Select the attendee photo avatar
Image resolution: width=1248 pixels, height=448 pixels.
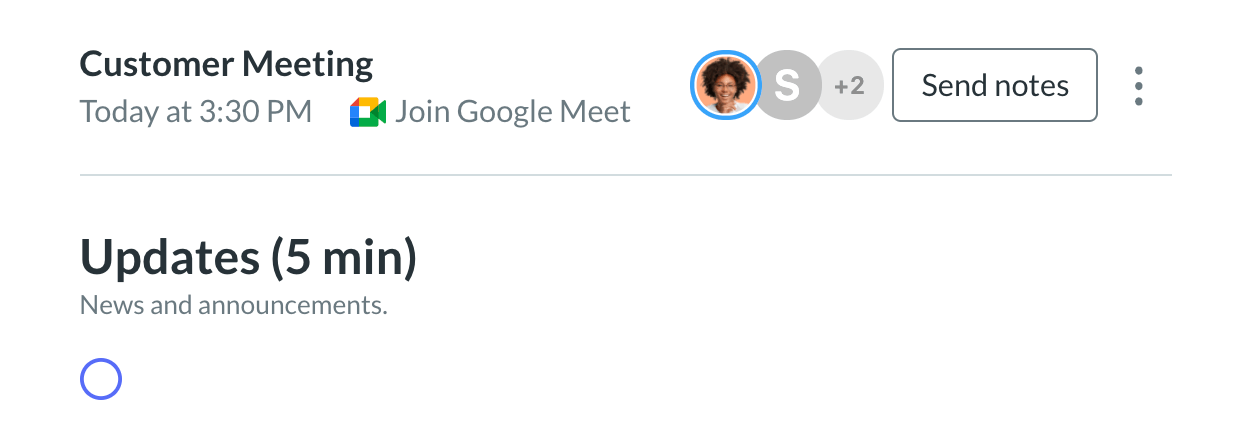tap(724, 86)
